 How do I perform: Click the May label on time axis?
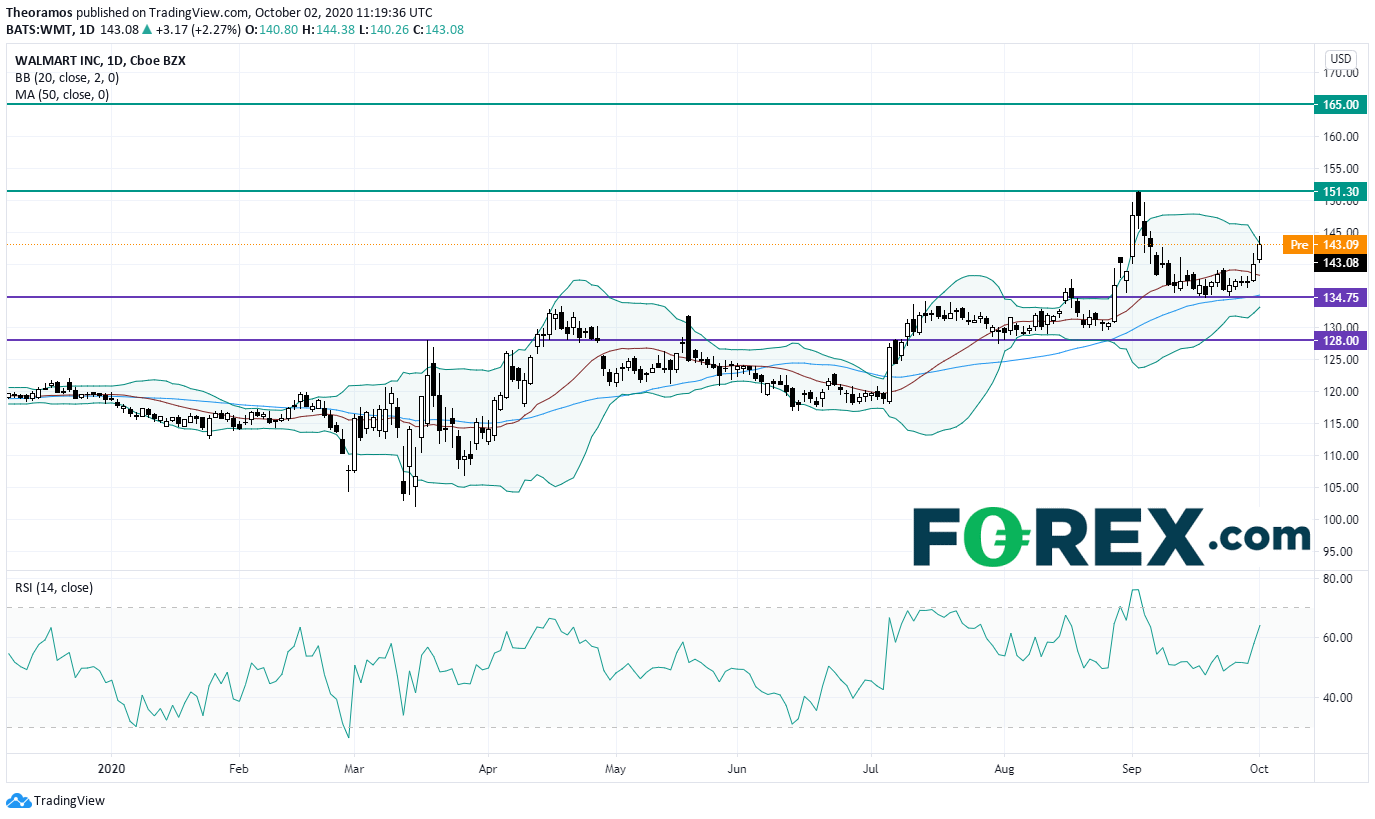pyautogui.click(x=615, y=770)
